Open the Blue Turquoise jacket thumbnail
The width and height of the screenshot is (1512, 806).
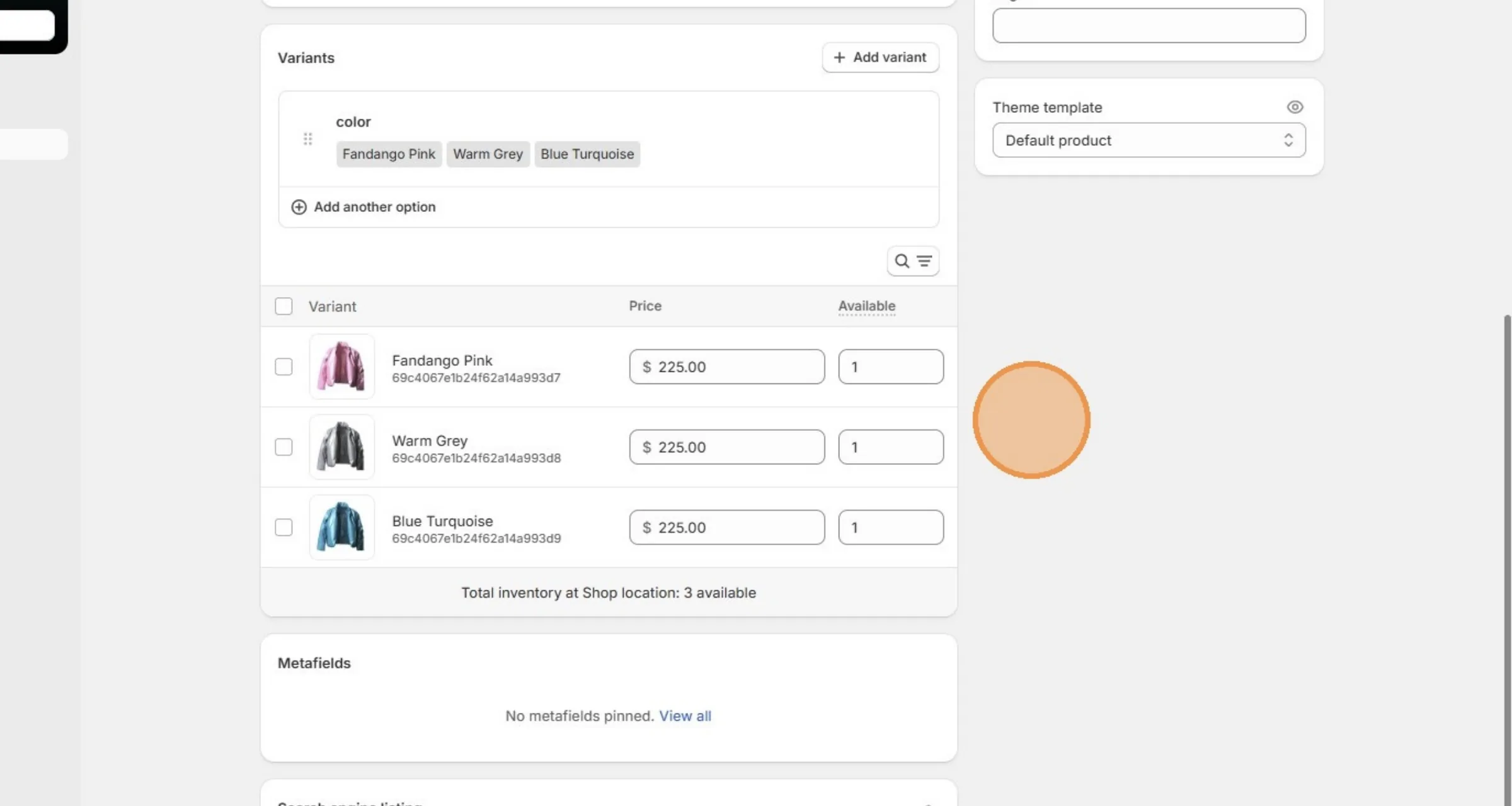click(x=342, y=527)
